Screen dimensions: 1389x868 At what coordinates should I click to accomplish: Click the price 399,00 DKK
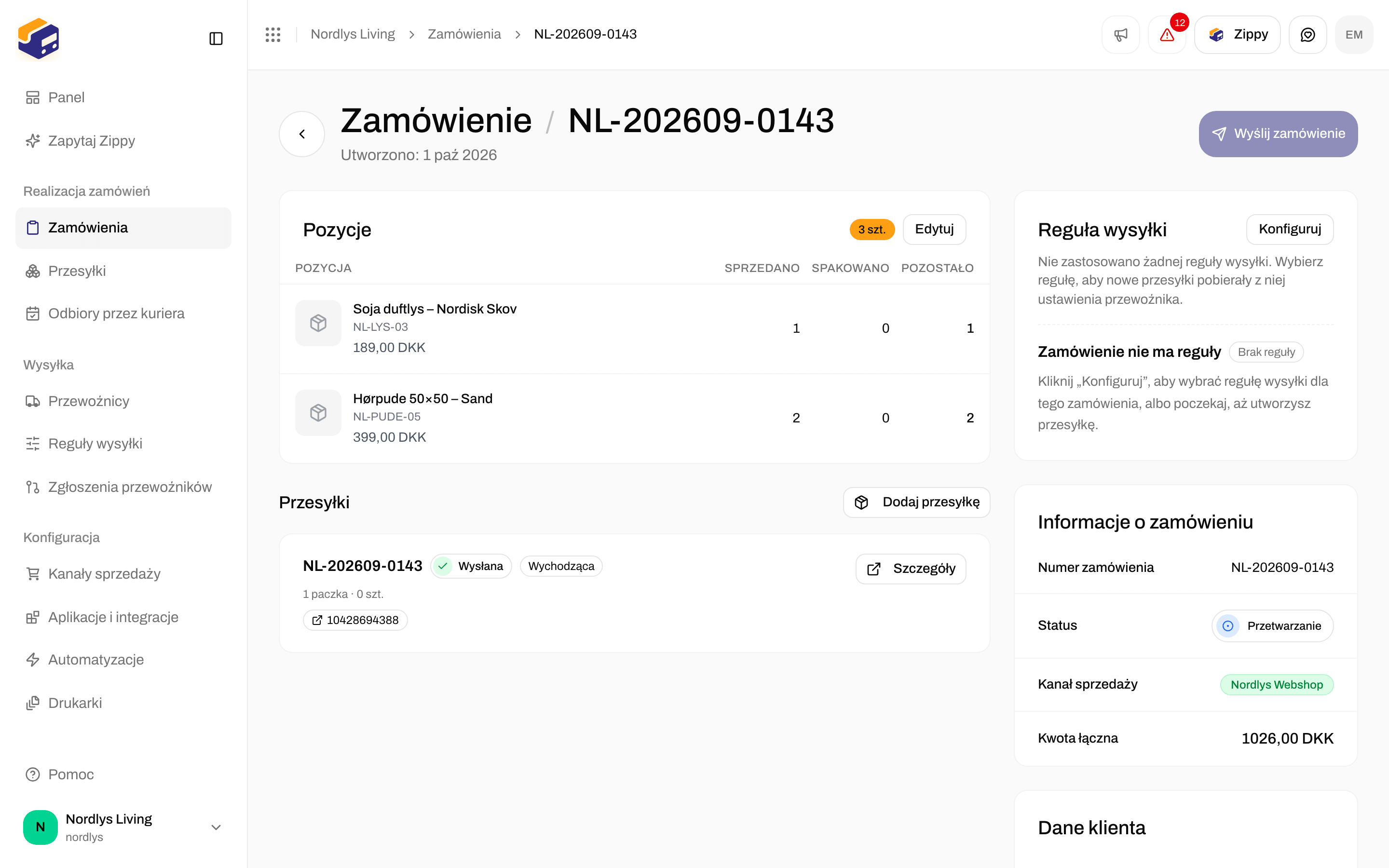coord(389,437)
